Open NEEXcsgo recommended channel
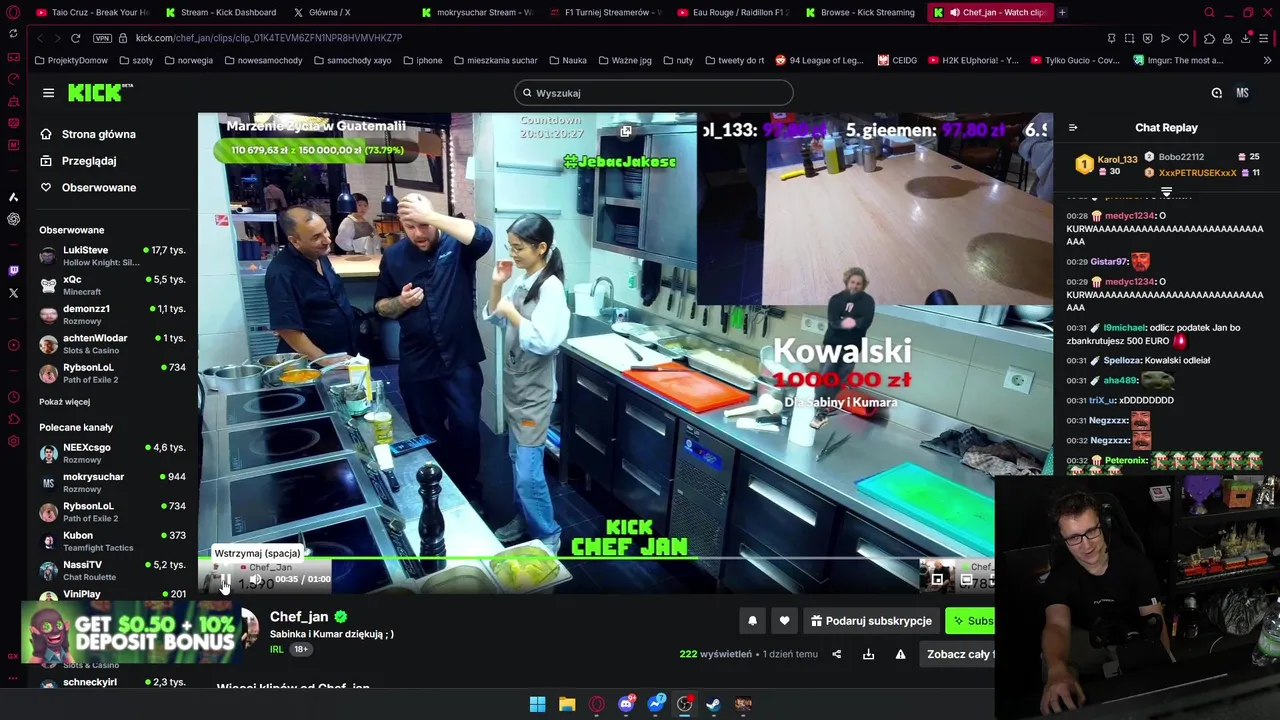 tap(112, 453)
